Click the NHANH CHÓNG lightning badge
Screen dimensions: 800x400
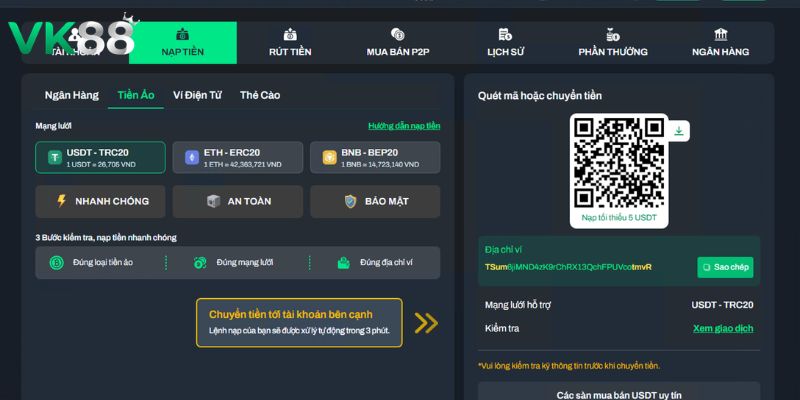point(101,202)
